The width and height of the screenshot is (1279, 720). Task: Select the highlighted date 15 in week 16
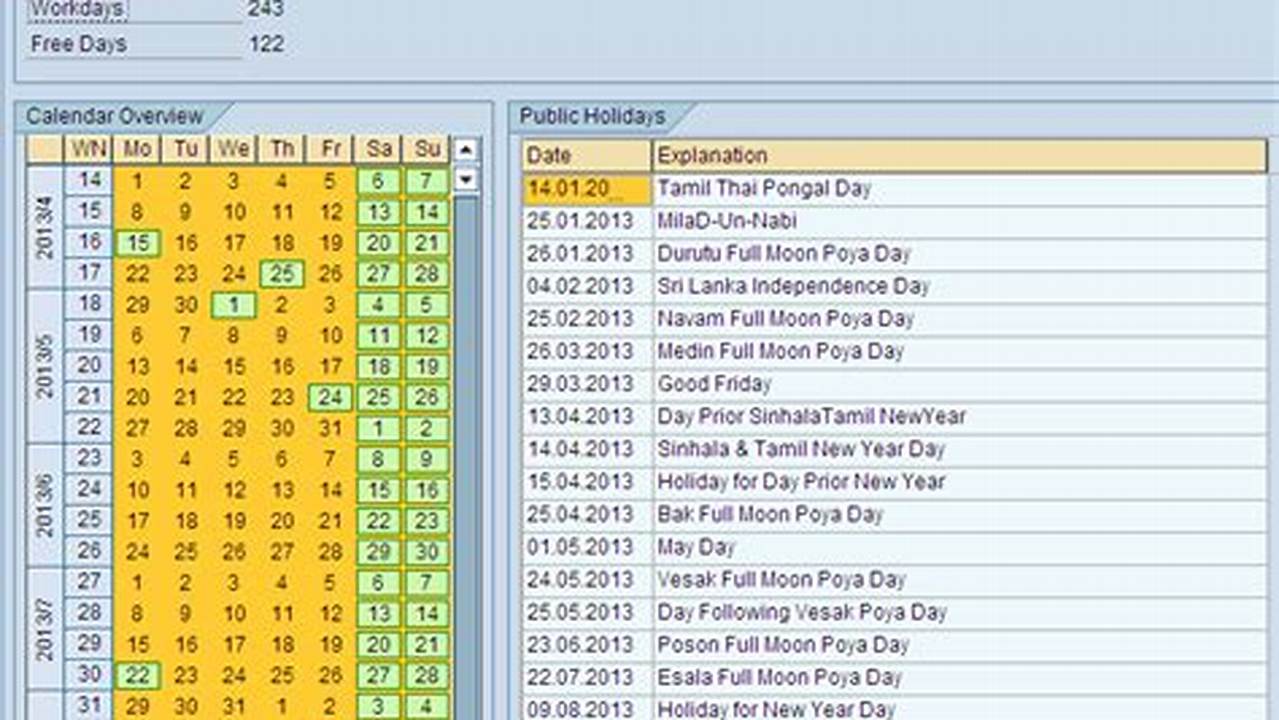point(137,242)
